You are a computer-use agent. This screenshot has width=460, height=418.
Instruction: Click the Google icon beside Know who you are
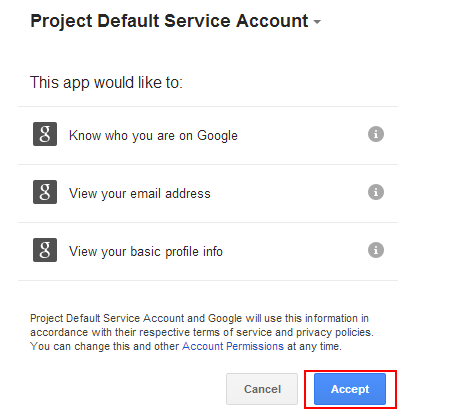[45, 134]
